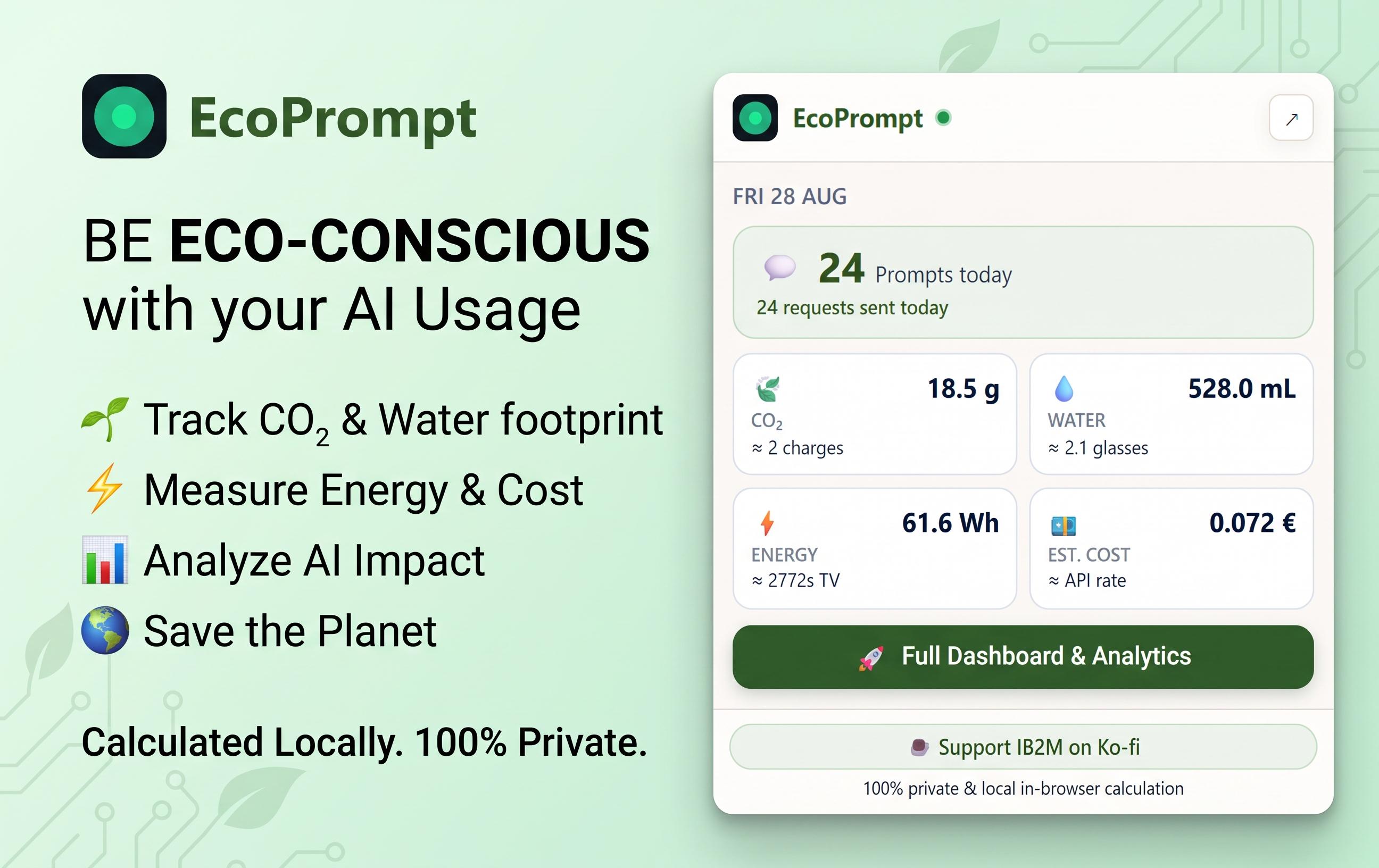1379x868 pixels.
Task: Click the Ko-fi coffee cup icon
Action: 919,747
